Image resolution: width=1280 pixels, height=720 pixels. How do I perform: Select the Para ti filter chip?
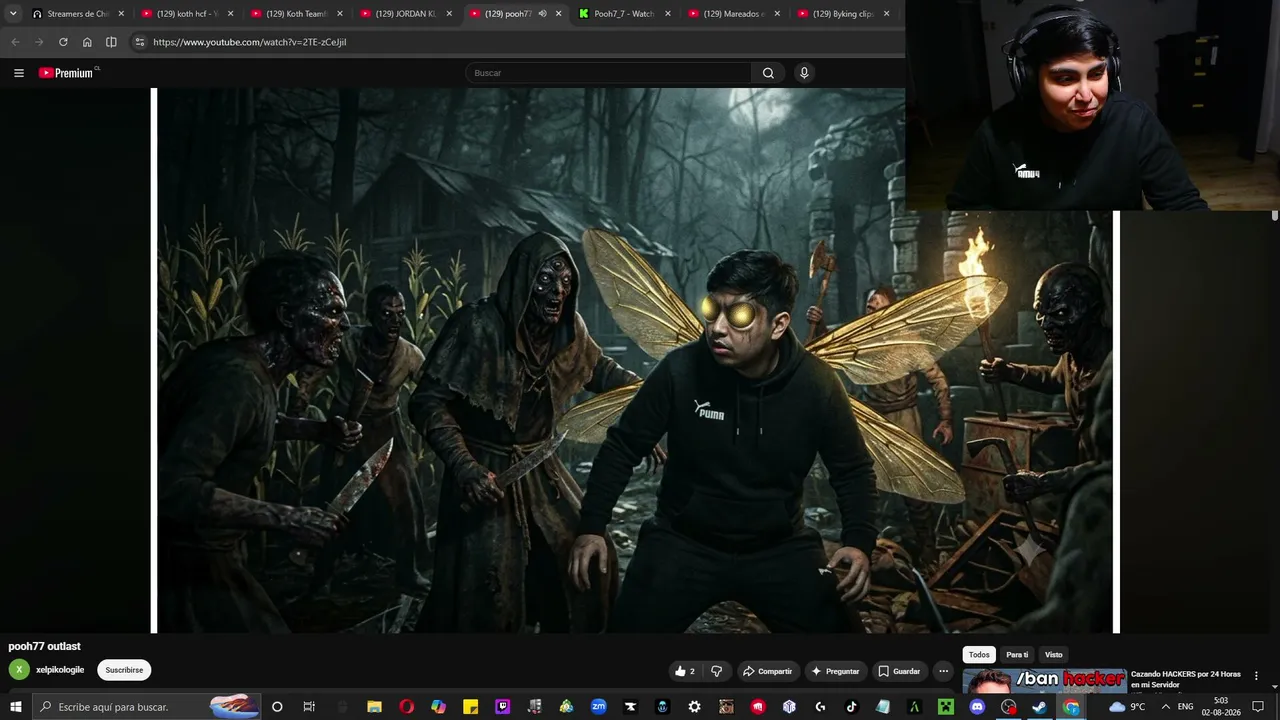[x=1017, y=655]
